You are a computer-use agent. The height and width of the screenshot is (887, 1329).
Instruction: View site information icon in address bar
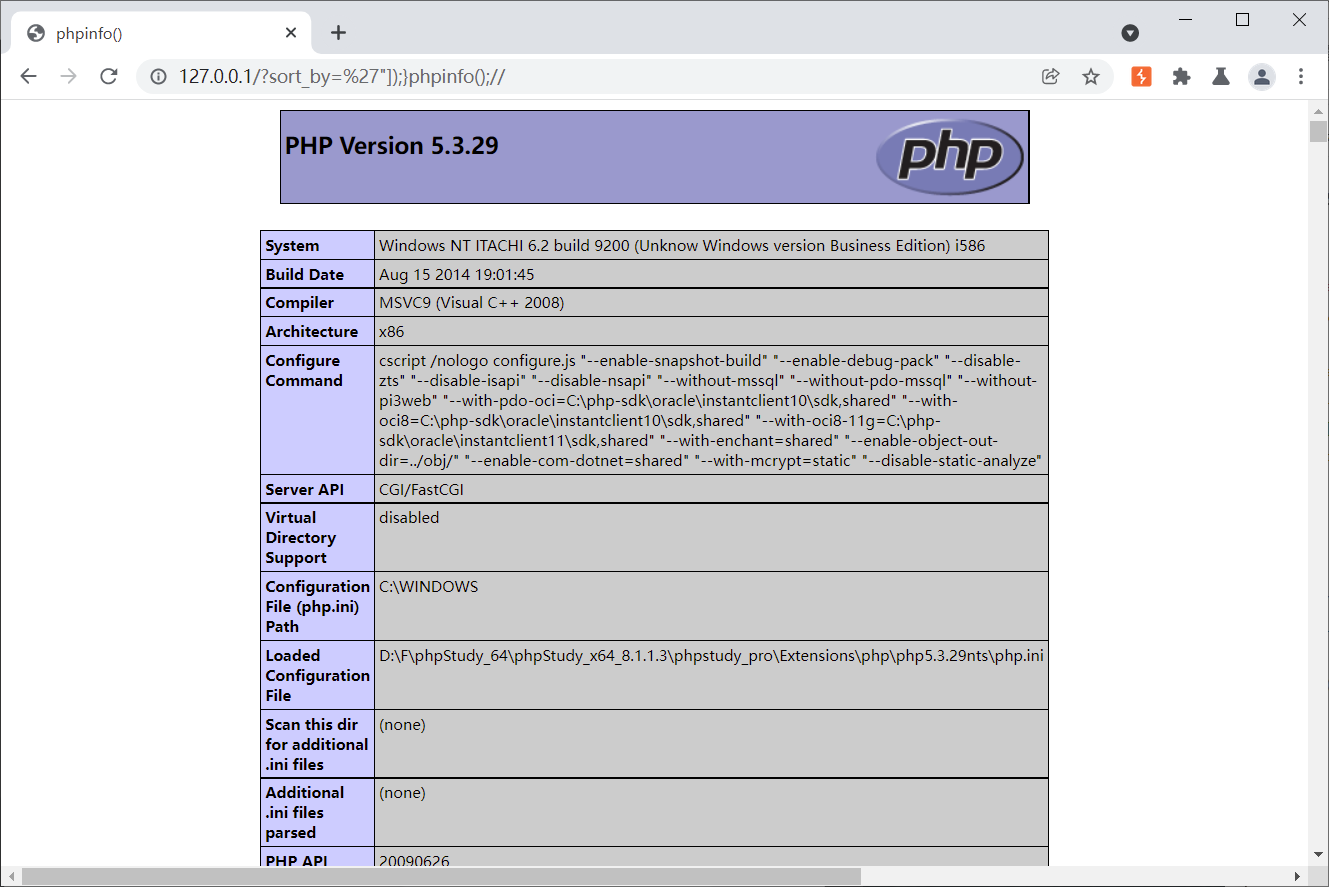tap(157, 76)
